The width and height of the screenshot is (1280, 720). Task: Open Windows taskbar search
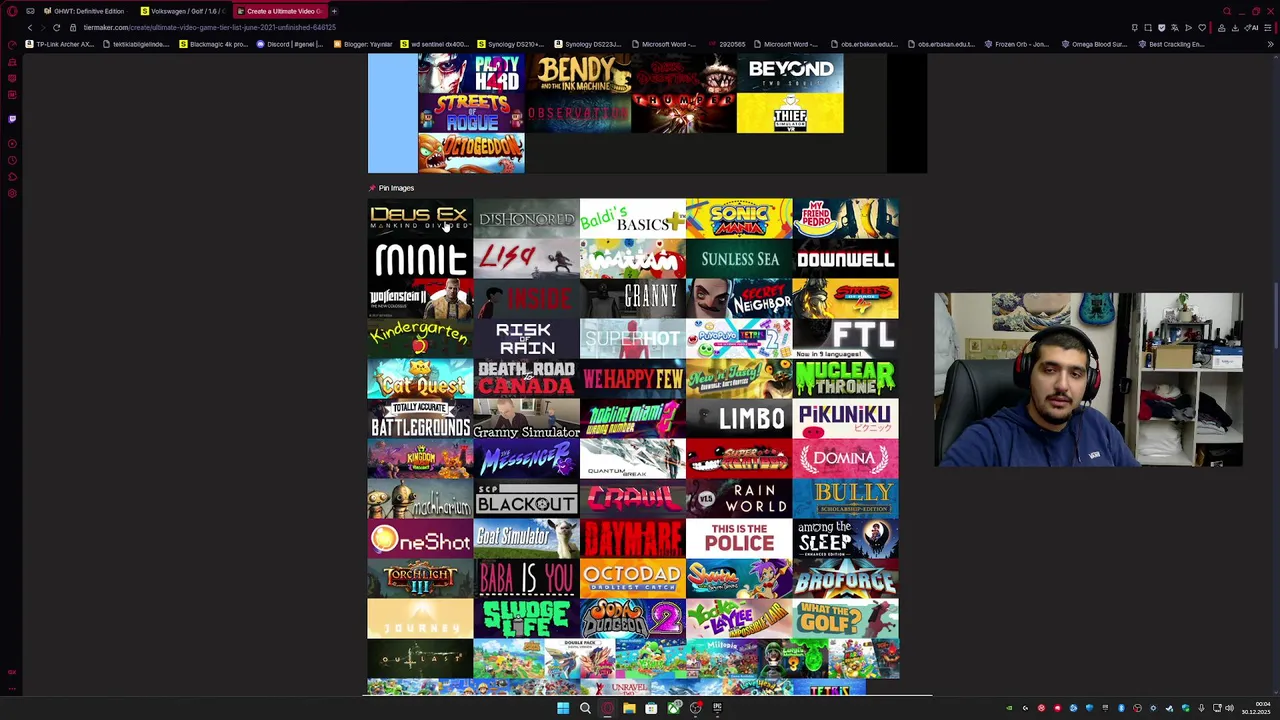click(585, 708)
